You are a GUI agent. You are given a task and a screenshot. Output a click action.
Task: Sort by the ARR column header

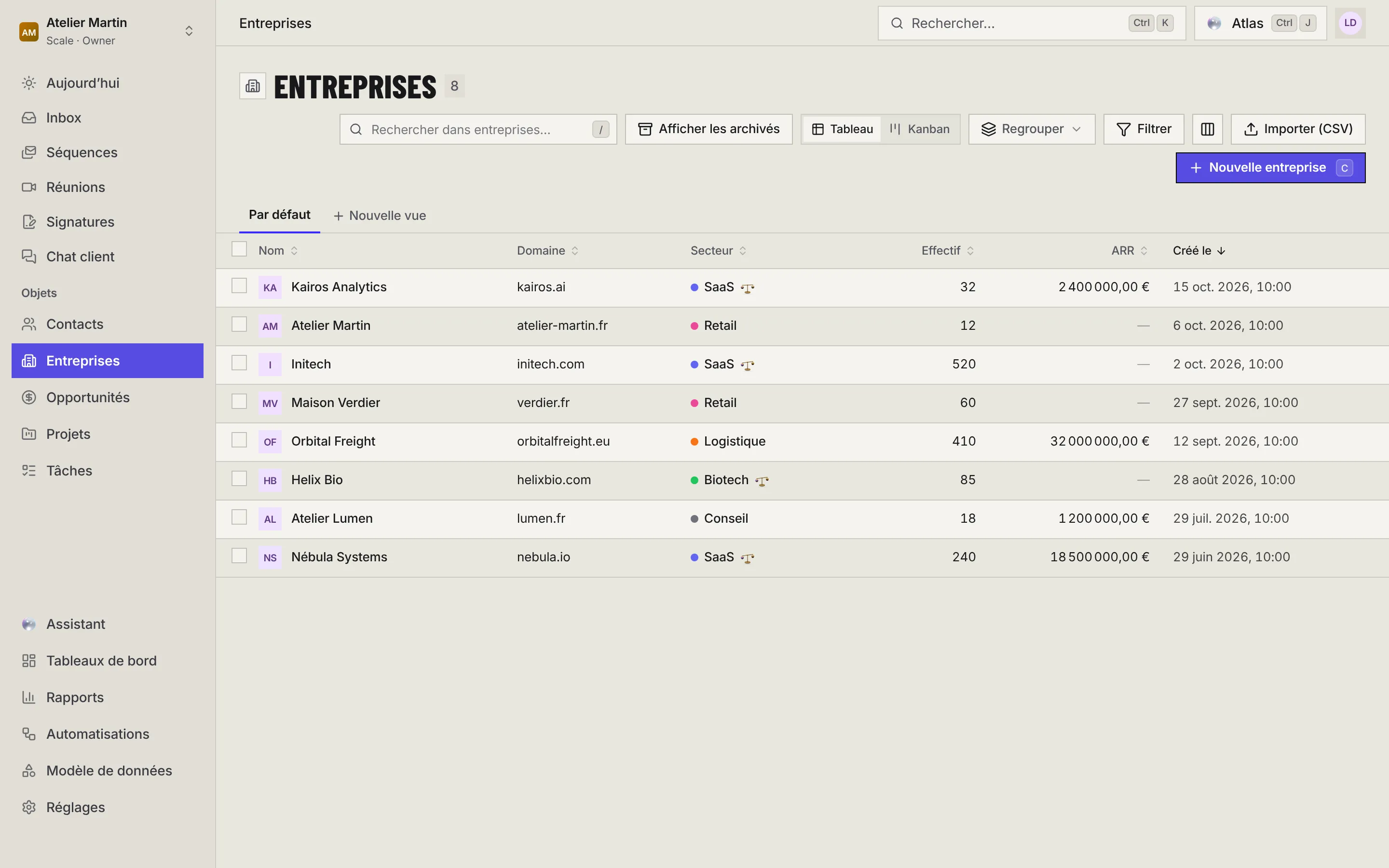[x=1129, y=251]
